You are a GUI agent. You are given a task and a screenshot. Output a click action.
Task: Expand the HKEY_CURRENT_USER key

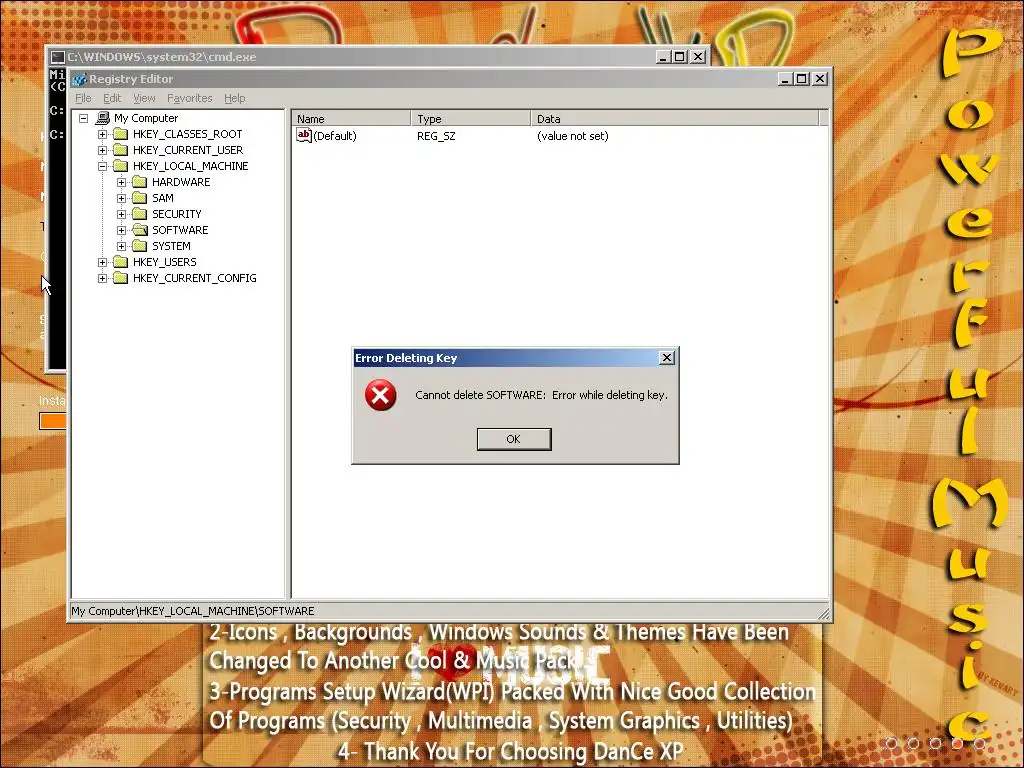[103, 150]
